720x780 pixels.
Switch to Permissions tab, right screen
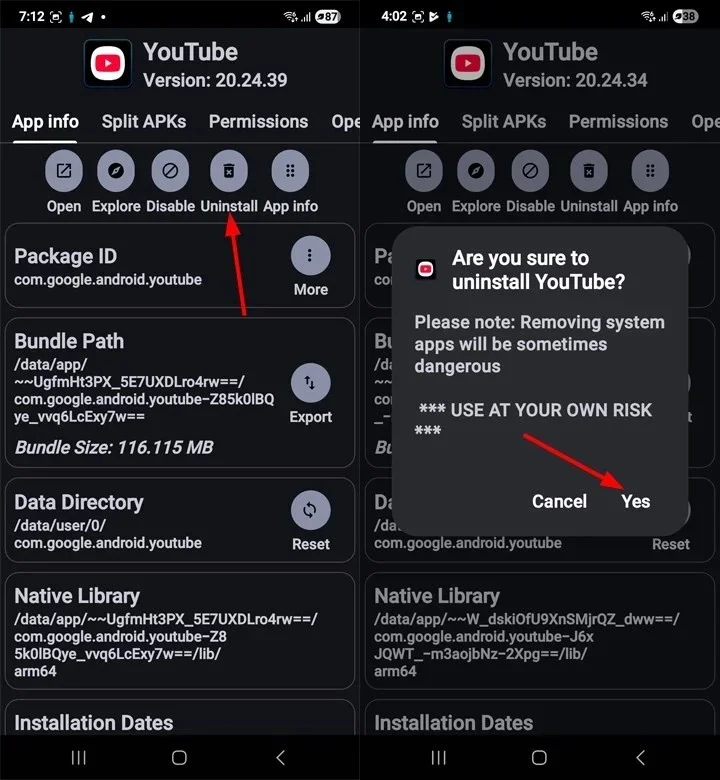618,122
